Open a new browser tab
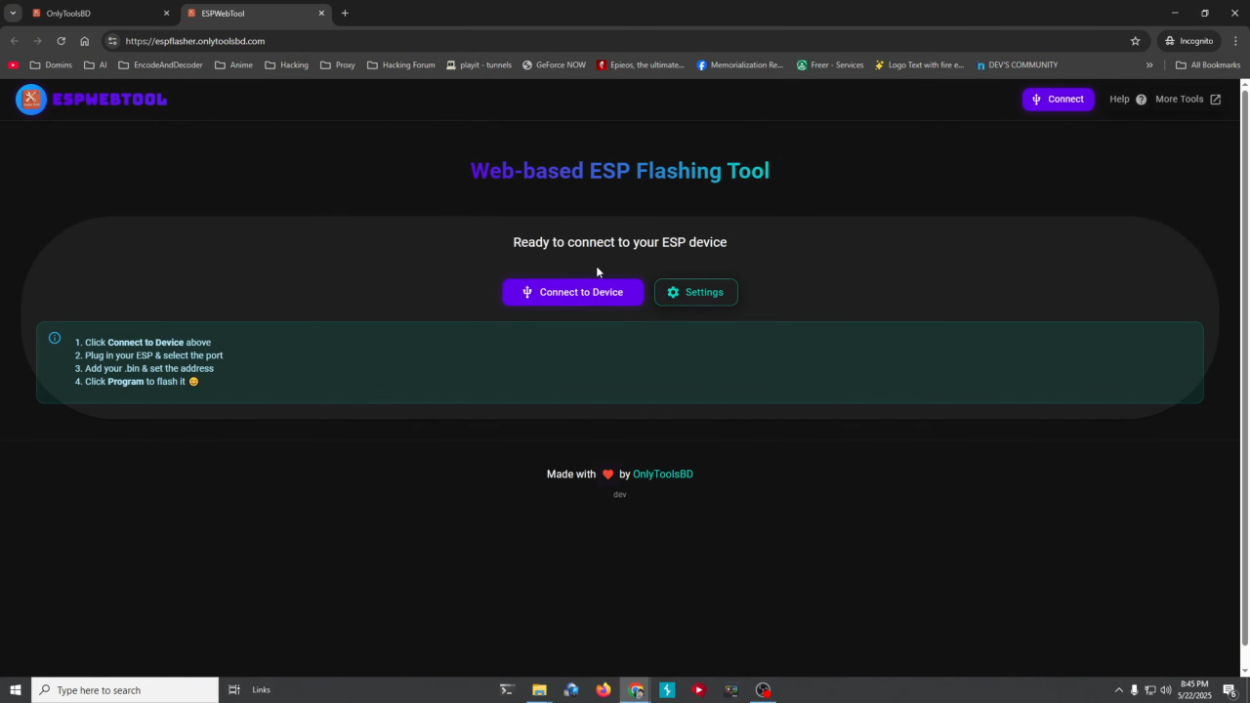1250x703 pixels. [x=345, y=13]
